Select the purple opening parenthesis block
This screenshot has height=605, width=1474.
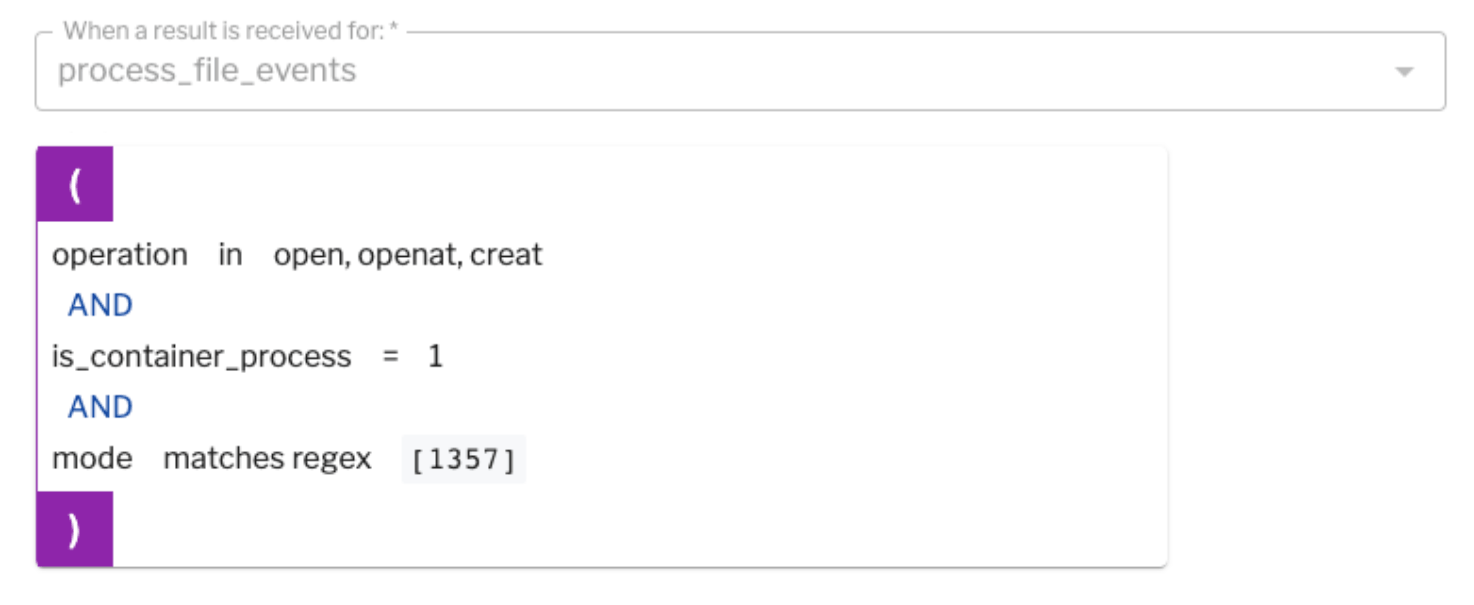(75, 183)
